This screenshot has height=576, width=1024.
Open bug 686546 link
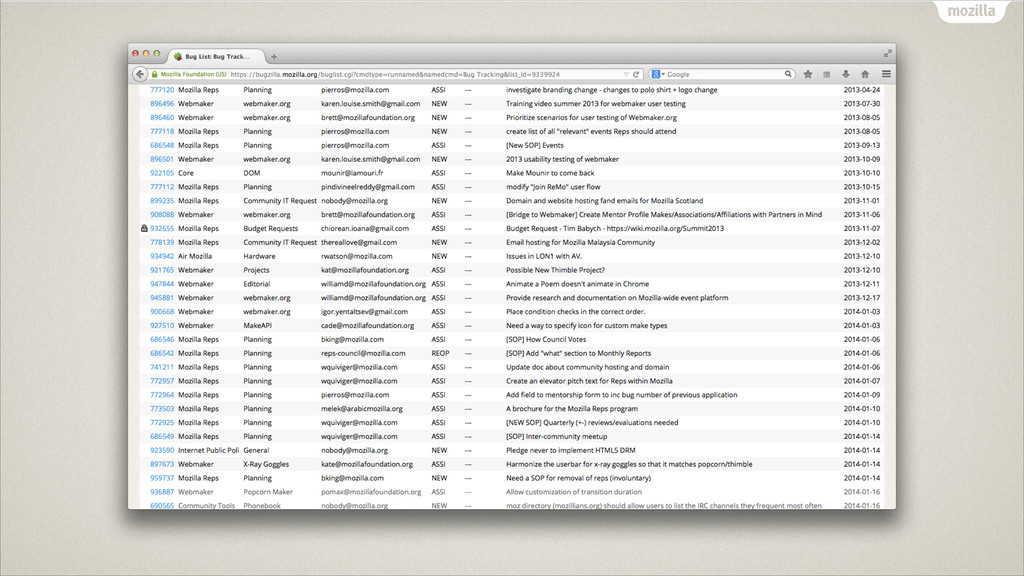[162, 340]
